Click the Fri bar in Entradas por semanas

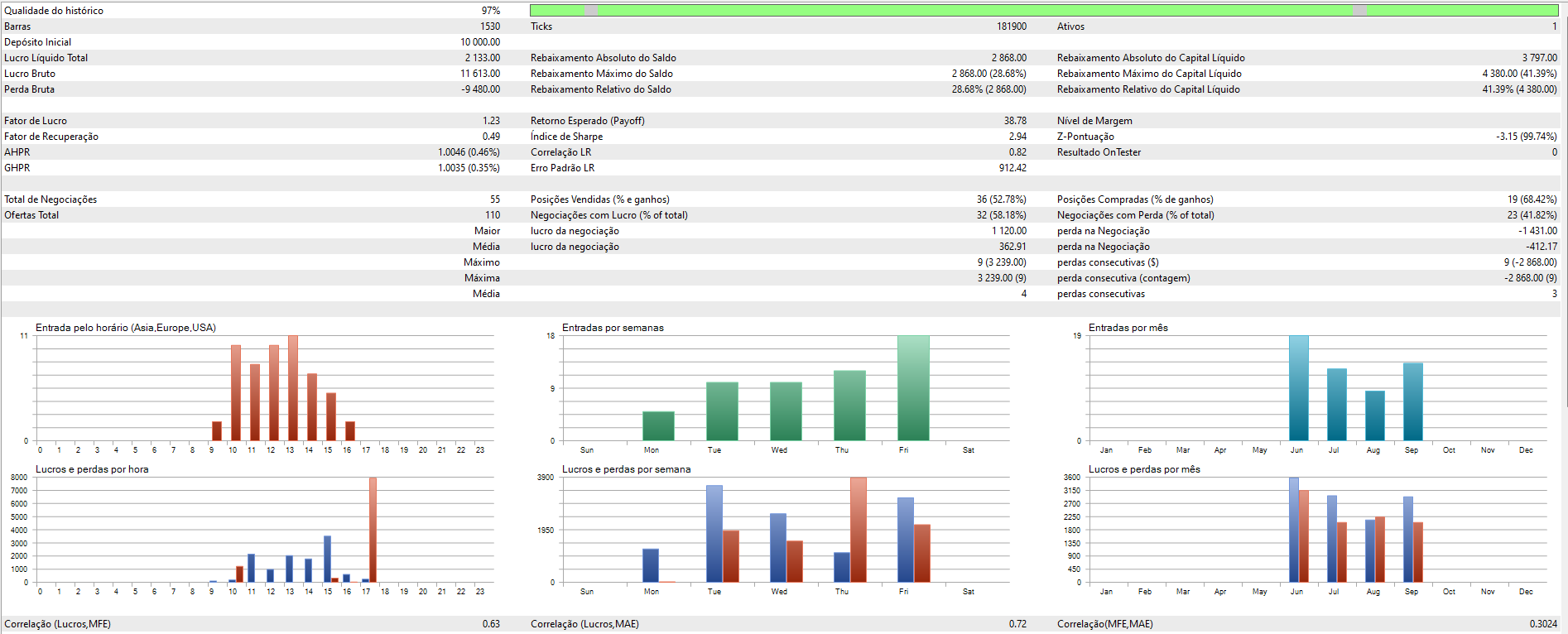(913, 388)
